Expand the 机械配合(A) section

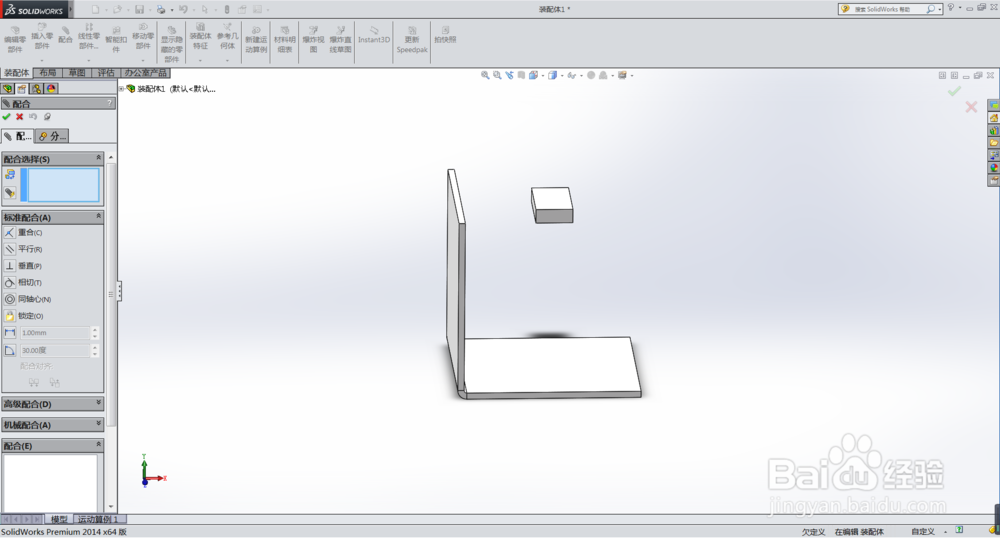coord(98,424)
